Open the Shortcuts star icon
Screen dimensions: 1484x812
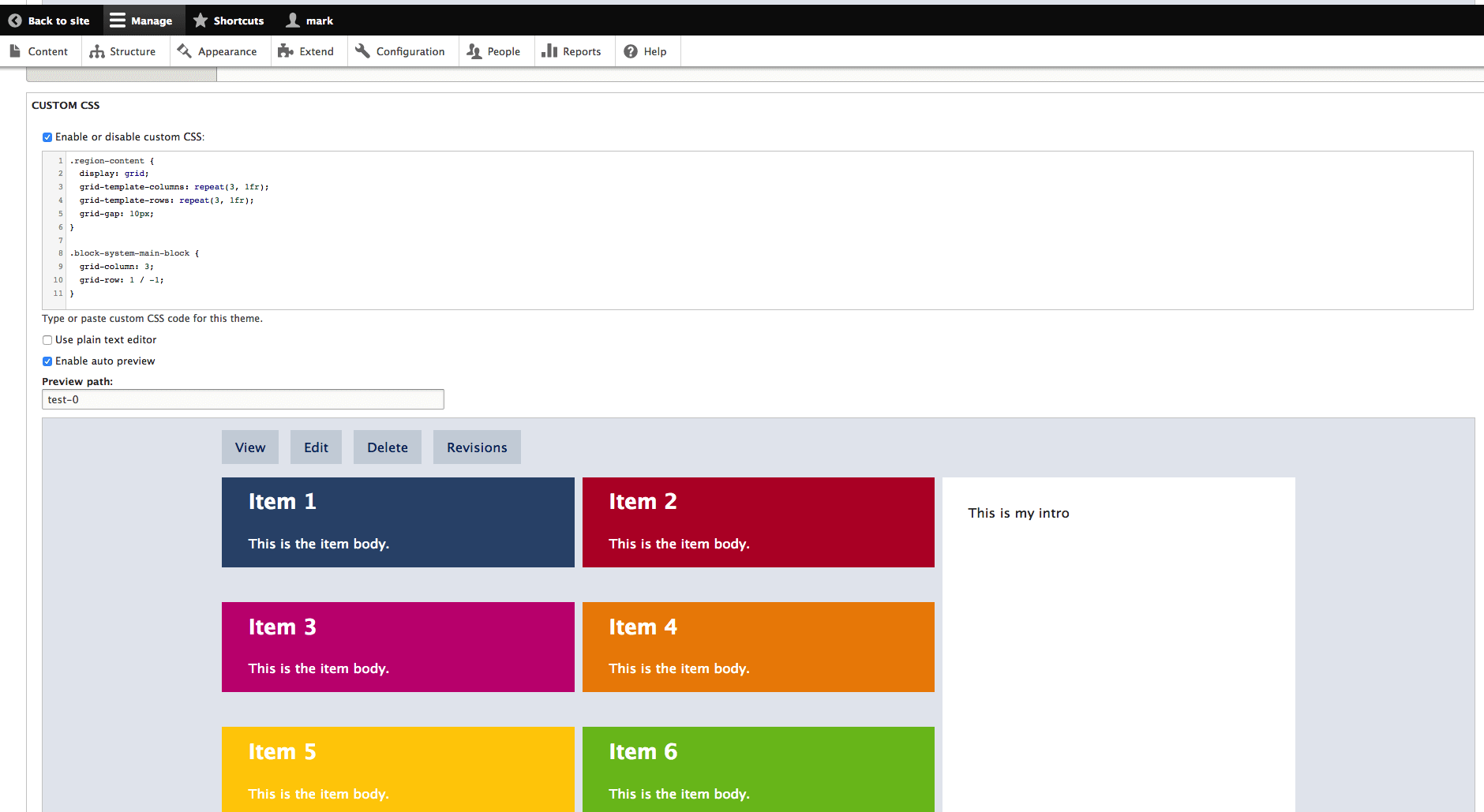200,21
